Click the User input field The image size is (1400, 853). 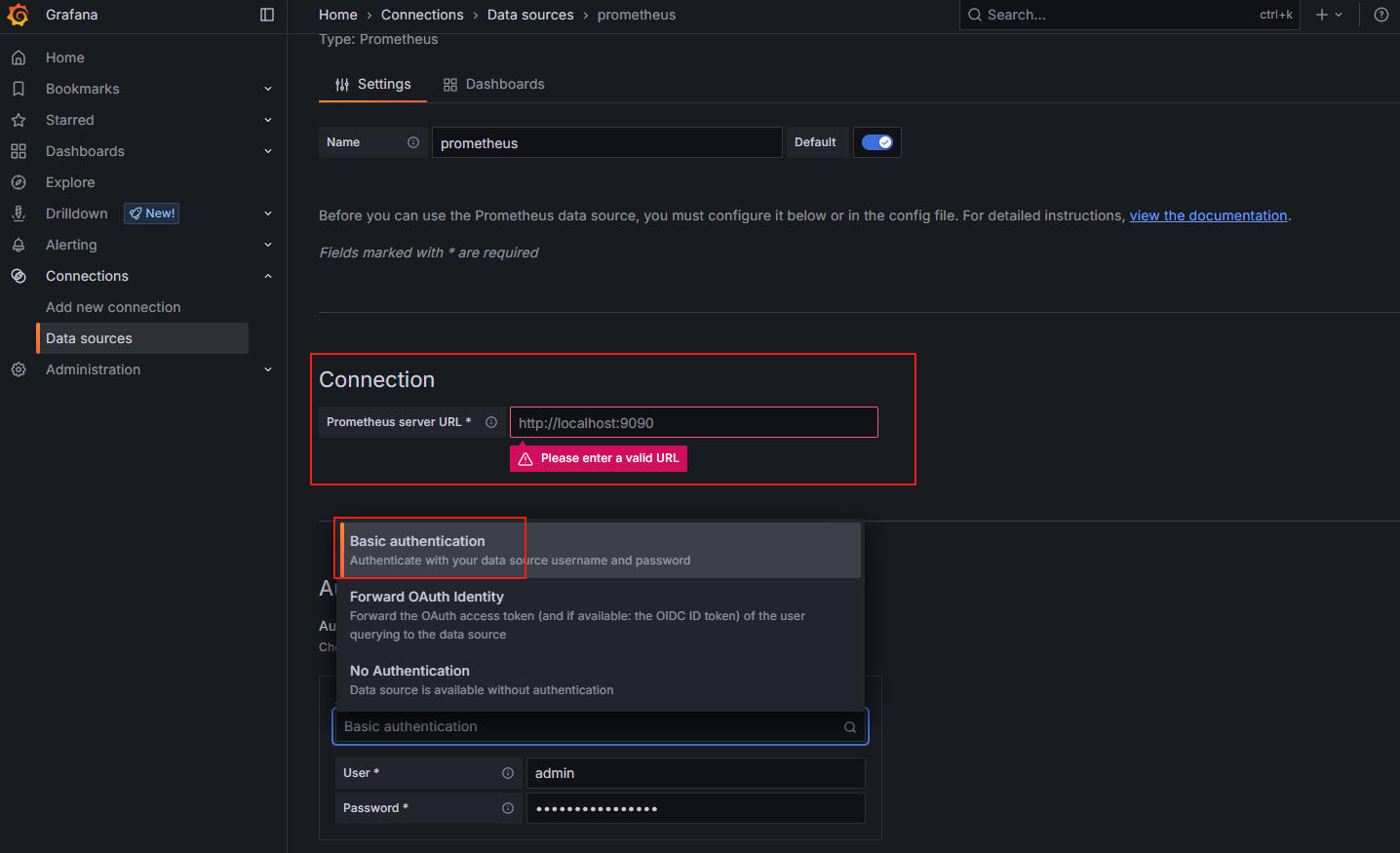tap(695, 773)
